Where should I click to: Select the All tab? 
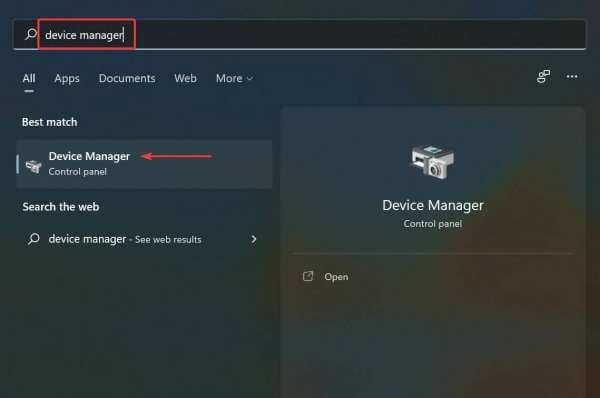[29, 78]
